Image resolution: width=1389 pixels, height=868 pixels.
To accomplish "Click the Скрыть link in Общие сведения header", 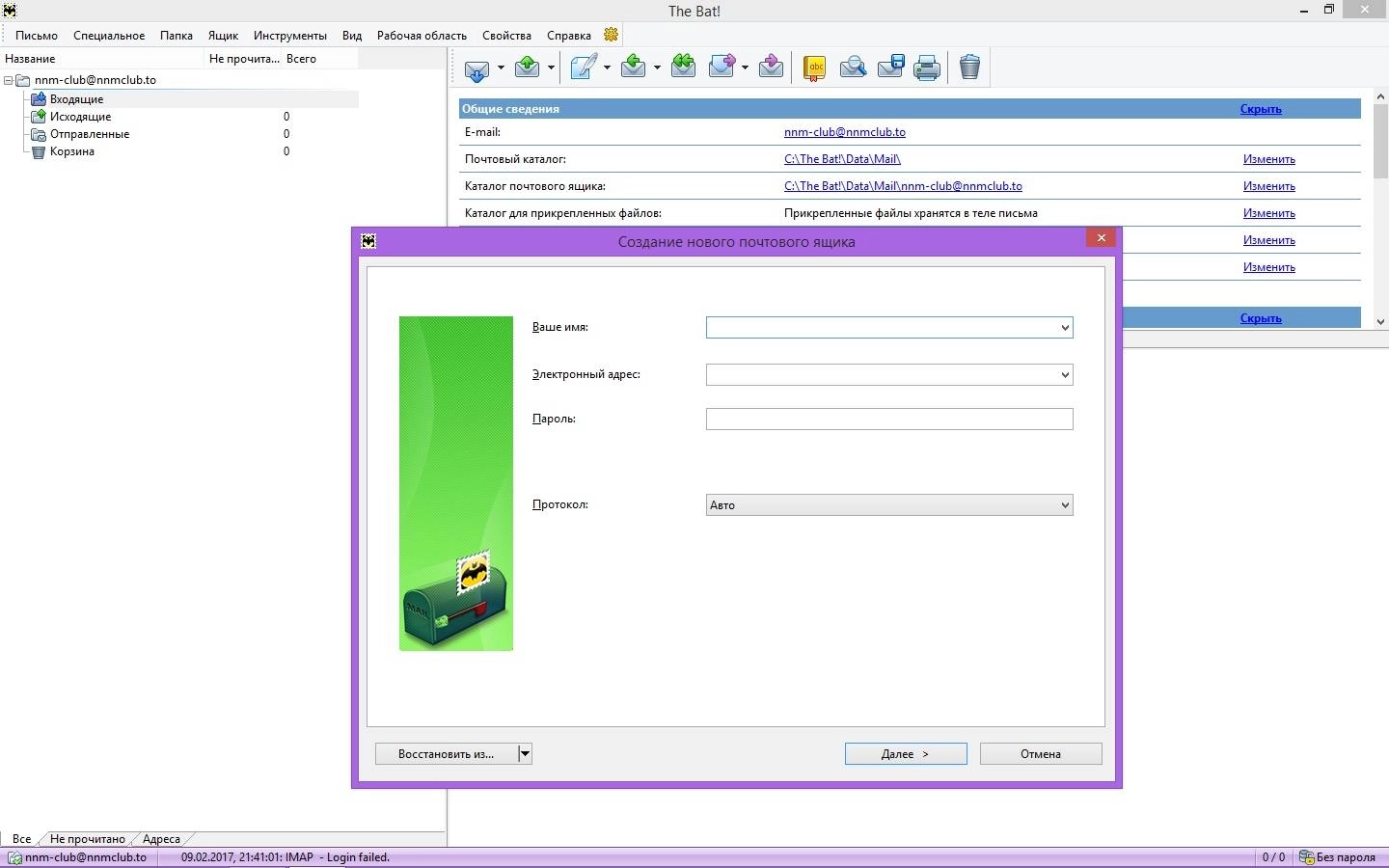I will click(x=1261, y=109).
